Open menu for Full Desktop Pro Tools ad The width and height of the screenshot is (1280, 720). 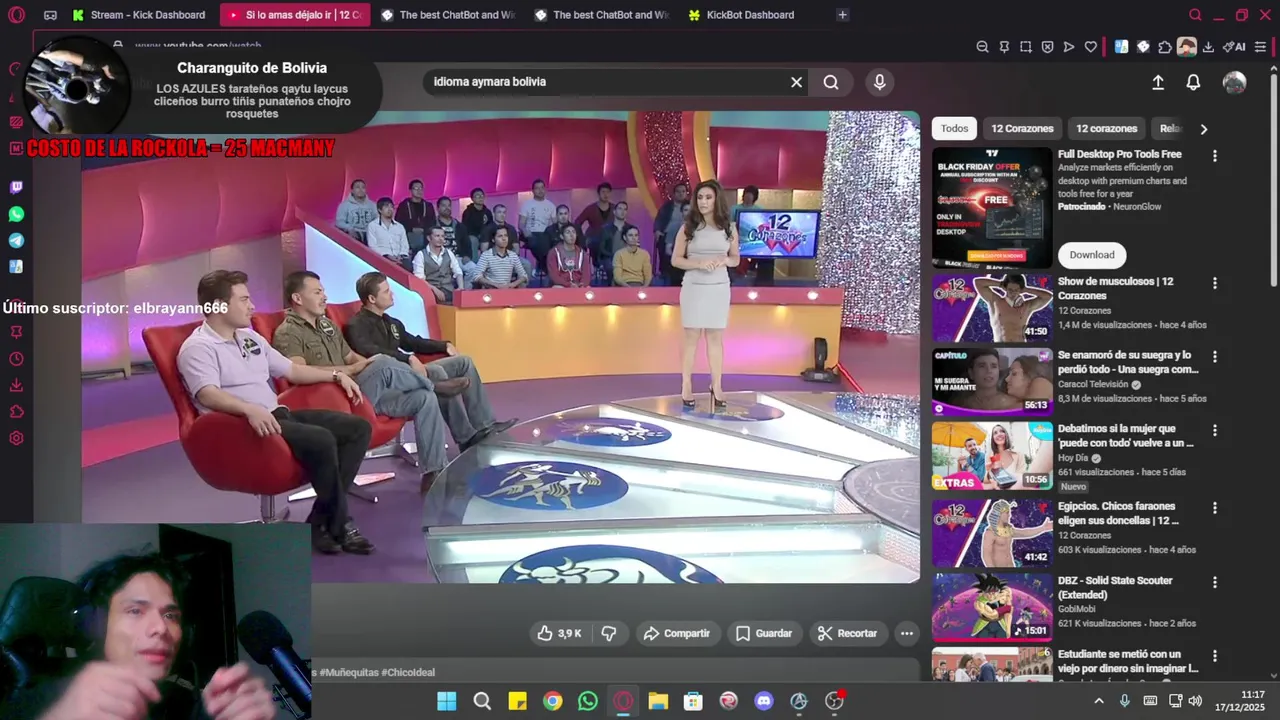pyautogui.click(x=1215, y=156)
